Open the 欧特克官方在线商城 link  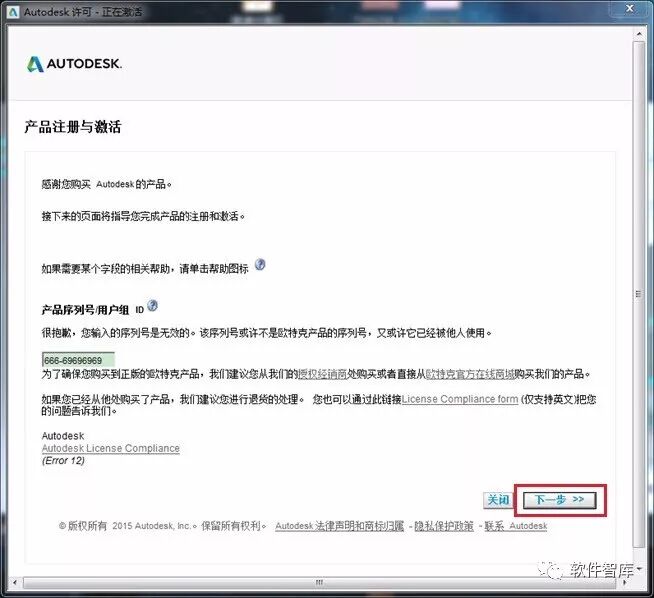click(x=470, y=374)
